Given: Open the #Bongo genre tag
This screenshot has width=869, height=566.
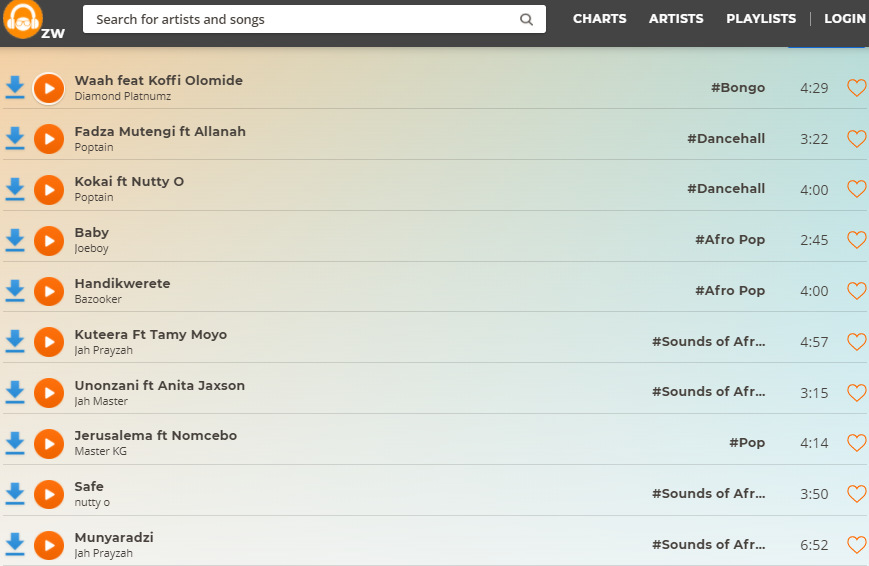Looking at the screenshot, I should [738, 88].
